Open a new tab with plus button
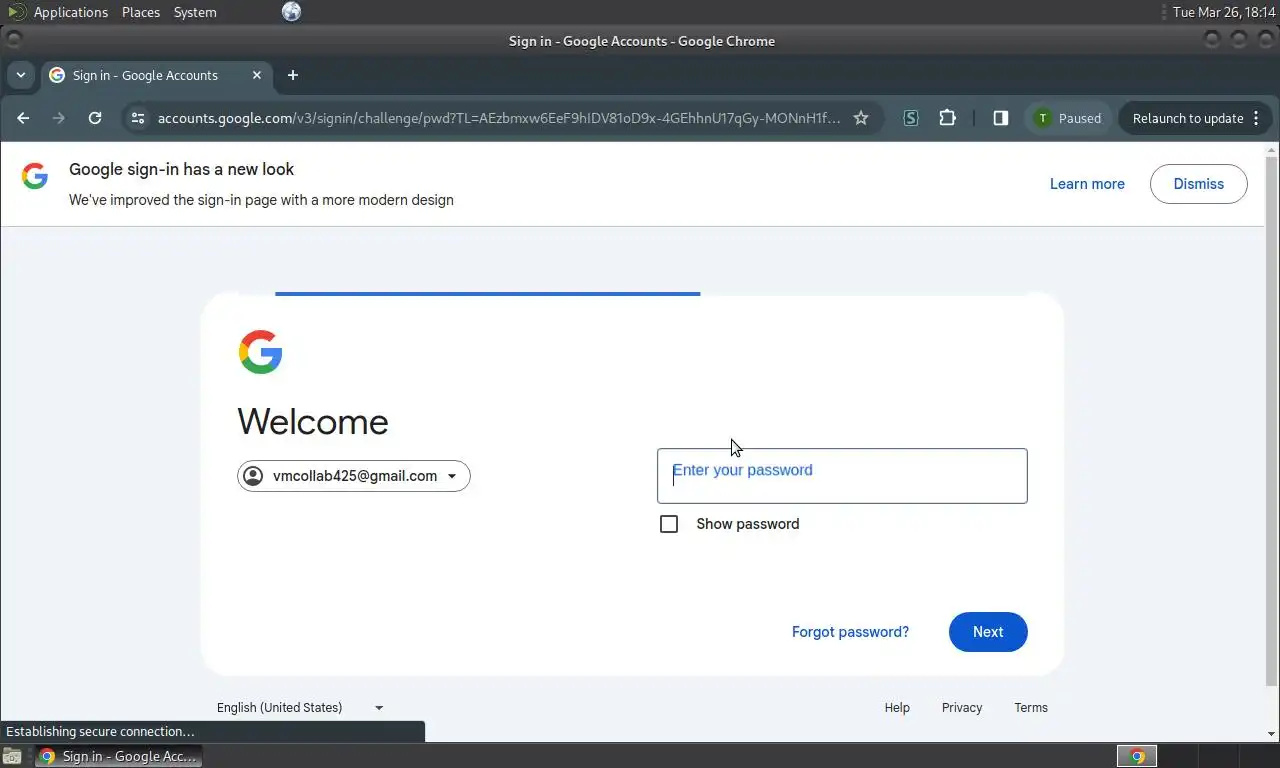1280x768 pixels. pyautogui.click(x=293, y=75)
